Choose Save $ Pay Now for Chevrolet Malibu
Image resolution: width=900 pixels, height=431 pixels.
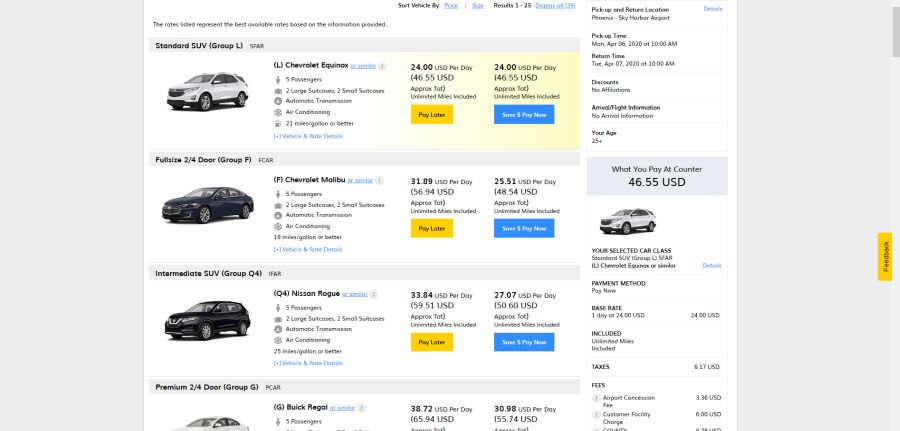[524, 228]
